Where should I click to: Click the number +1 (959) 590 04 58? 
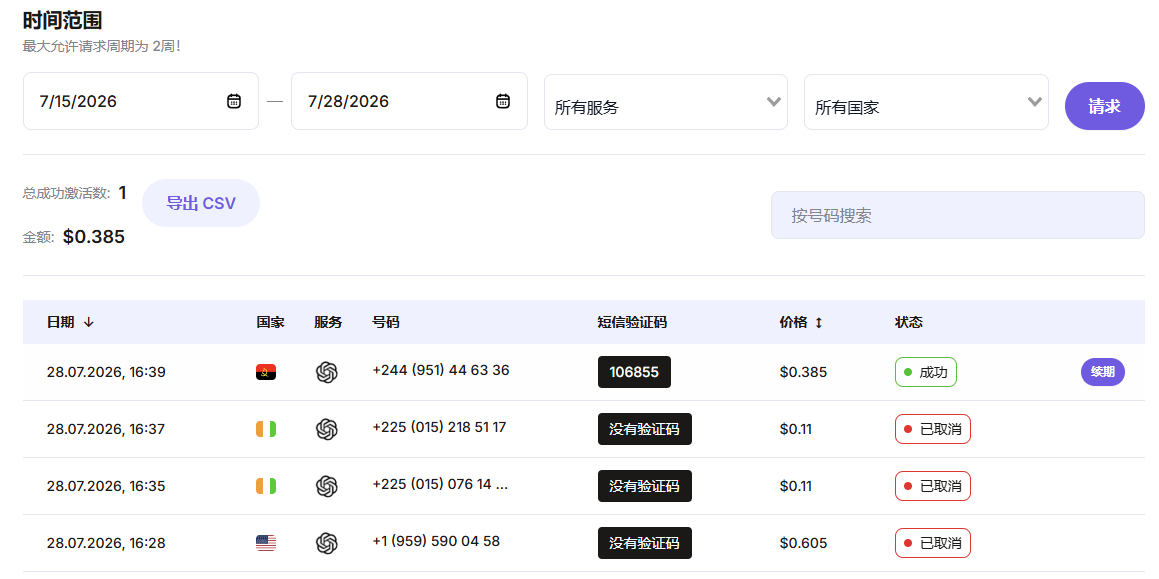[436, 541]
